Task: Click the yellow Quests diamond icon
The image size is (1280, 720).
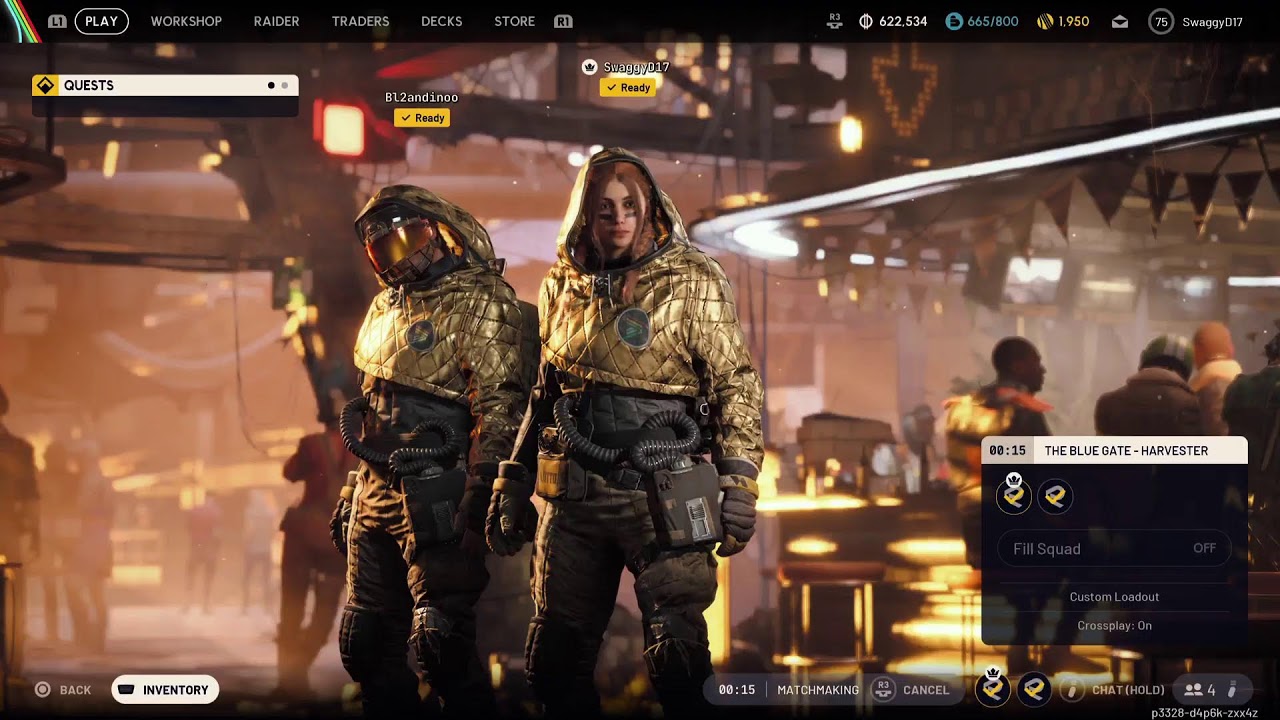Action: [45, 85]
